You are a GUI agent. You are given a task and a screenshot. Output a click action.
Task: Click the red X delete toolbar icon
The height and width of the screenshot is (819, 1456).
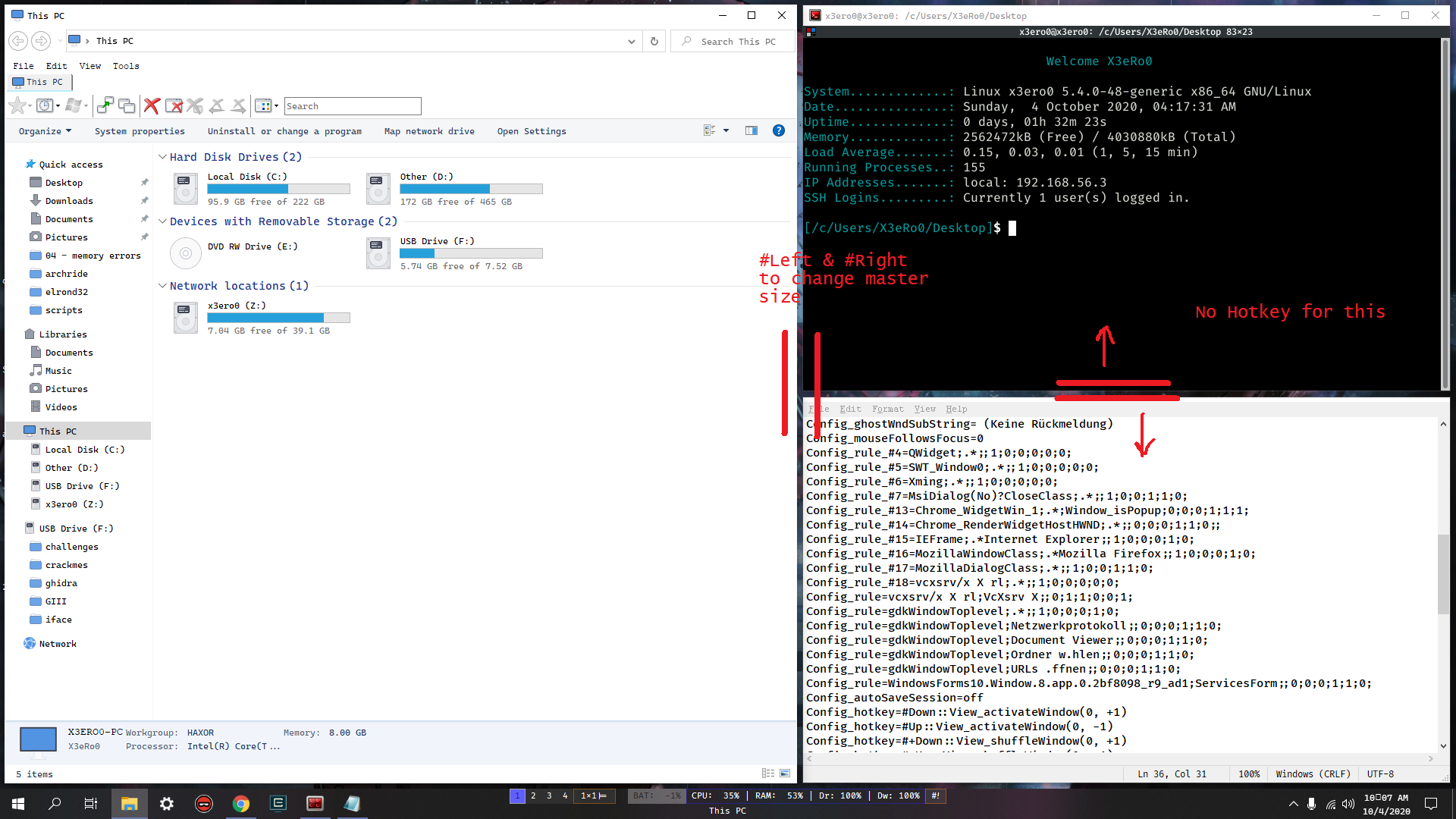tap(152, 106)
